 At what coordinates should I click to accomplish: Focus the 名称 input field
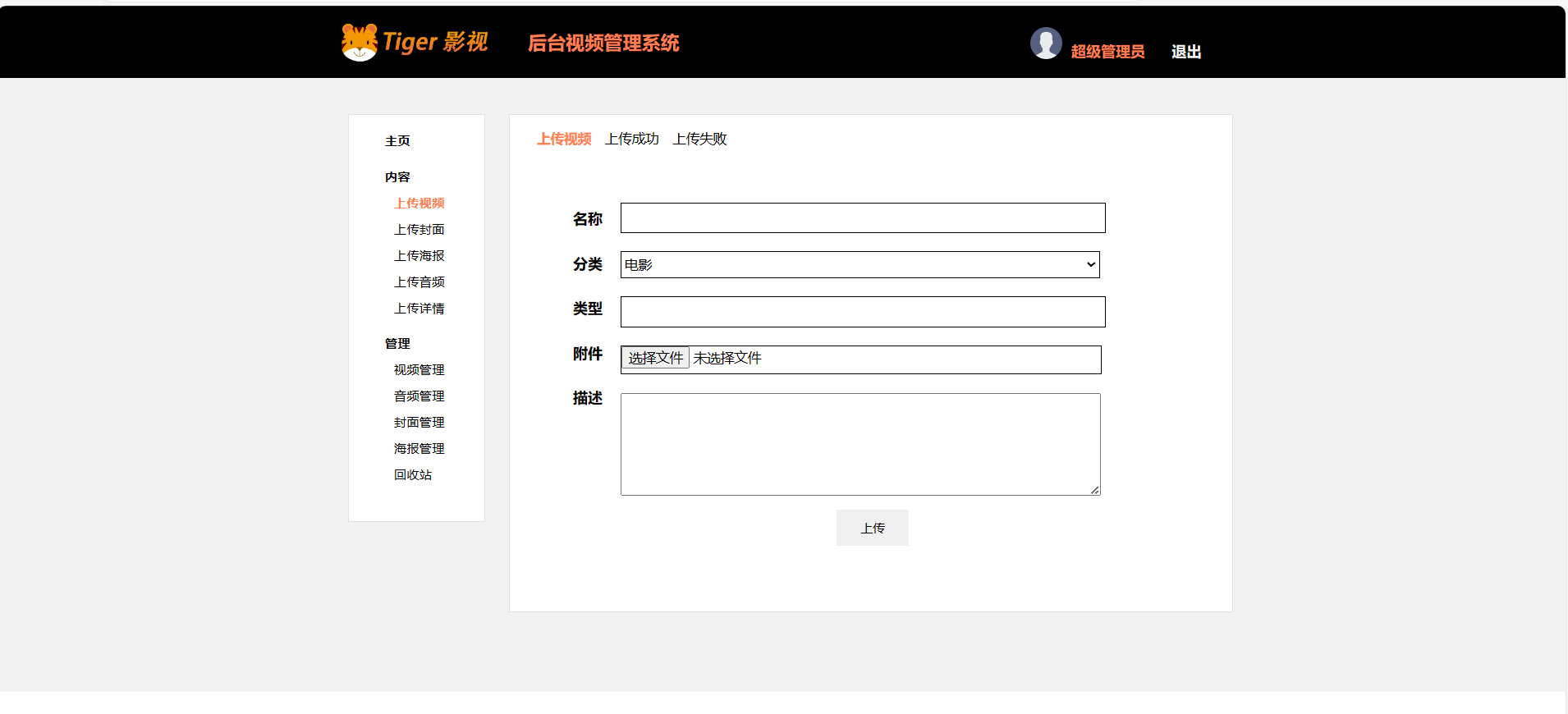[x=863, y=218]
